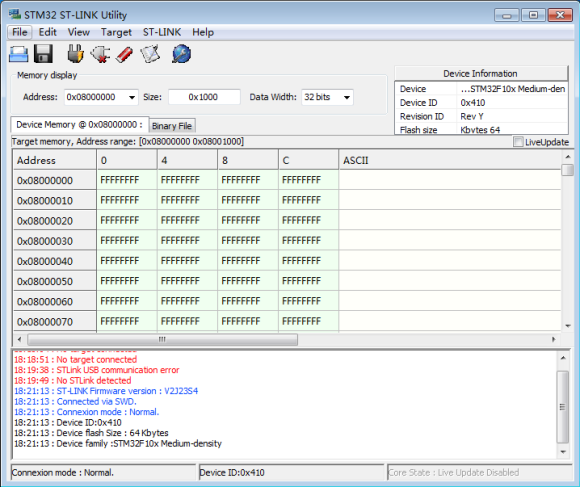Connect to the target plug icon

pos(75,54)
